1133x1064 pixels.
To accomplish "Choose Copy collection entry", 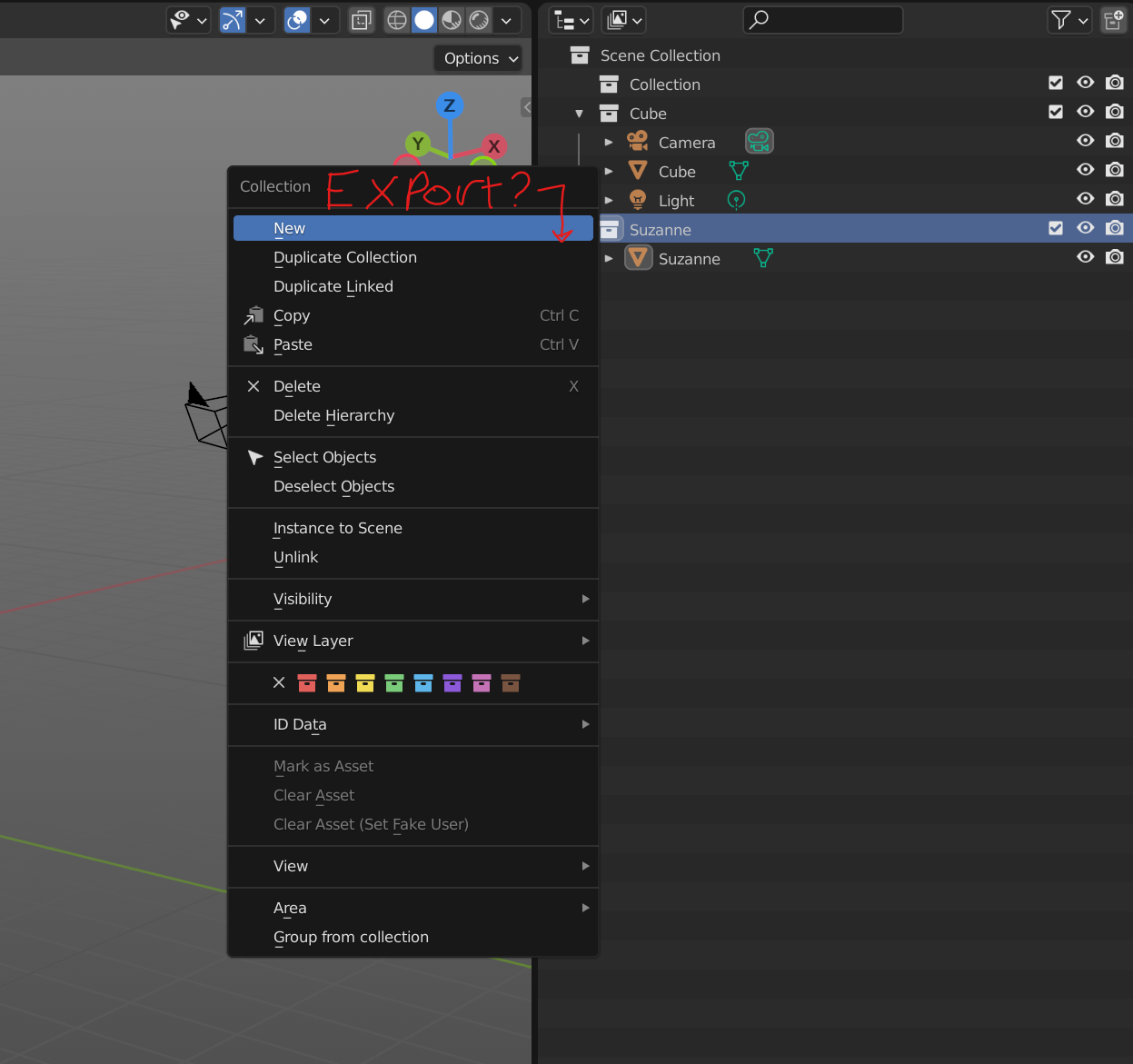I will tap(413, 315).
